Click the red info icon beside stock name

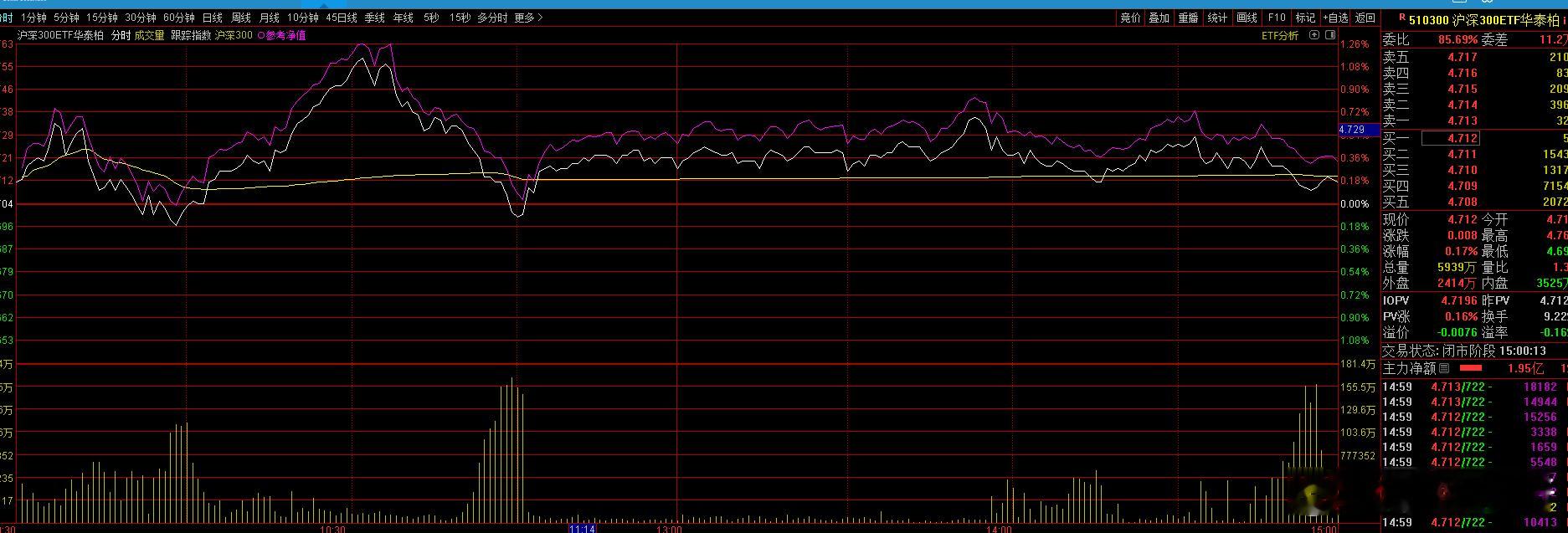pyautogui.click(x=1564, y=19)
